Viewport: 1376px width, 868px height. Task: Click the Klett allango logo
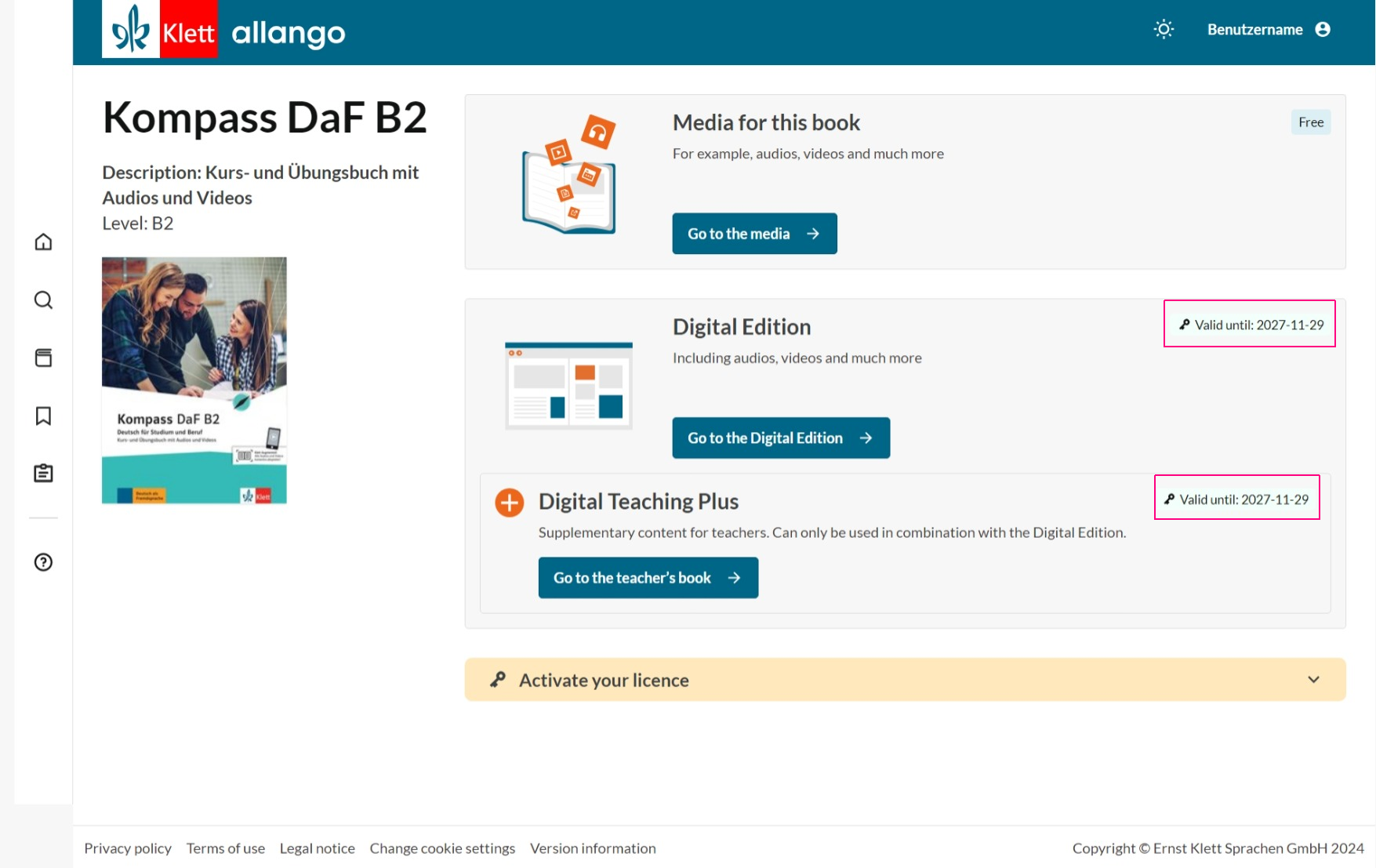(224, 31)
